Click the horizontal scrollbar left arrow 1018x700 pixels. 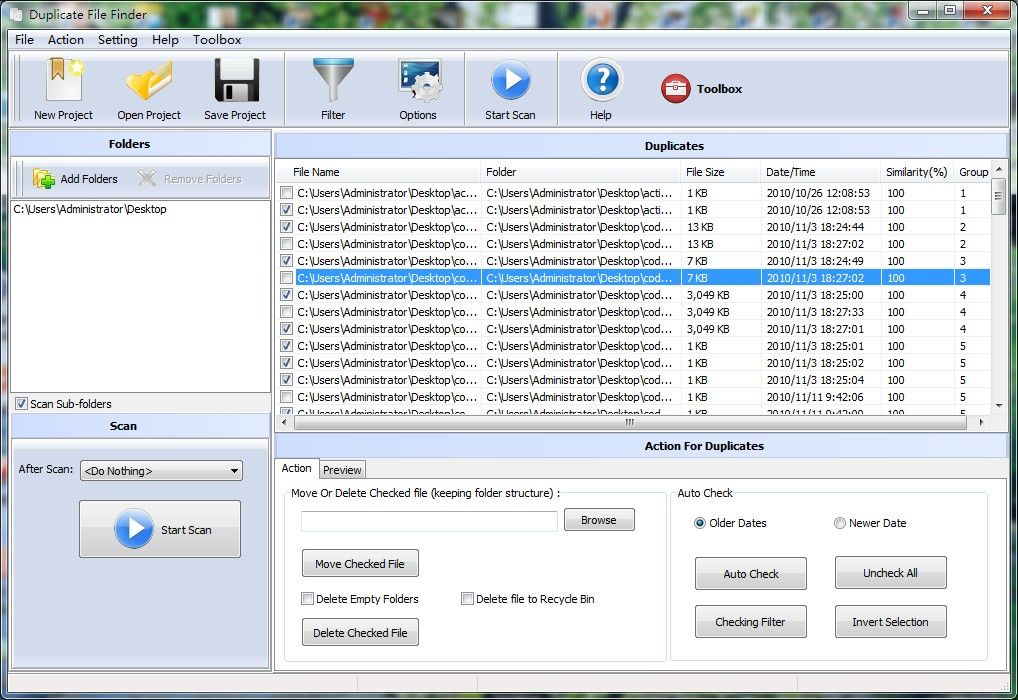click(x=284, y=422)
